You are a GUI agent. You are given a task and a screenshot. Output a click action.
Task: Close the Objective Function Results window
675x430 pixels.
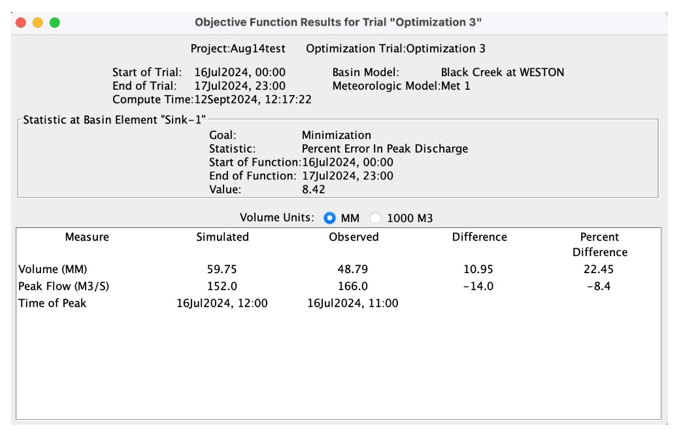tap(21, 22)
